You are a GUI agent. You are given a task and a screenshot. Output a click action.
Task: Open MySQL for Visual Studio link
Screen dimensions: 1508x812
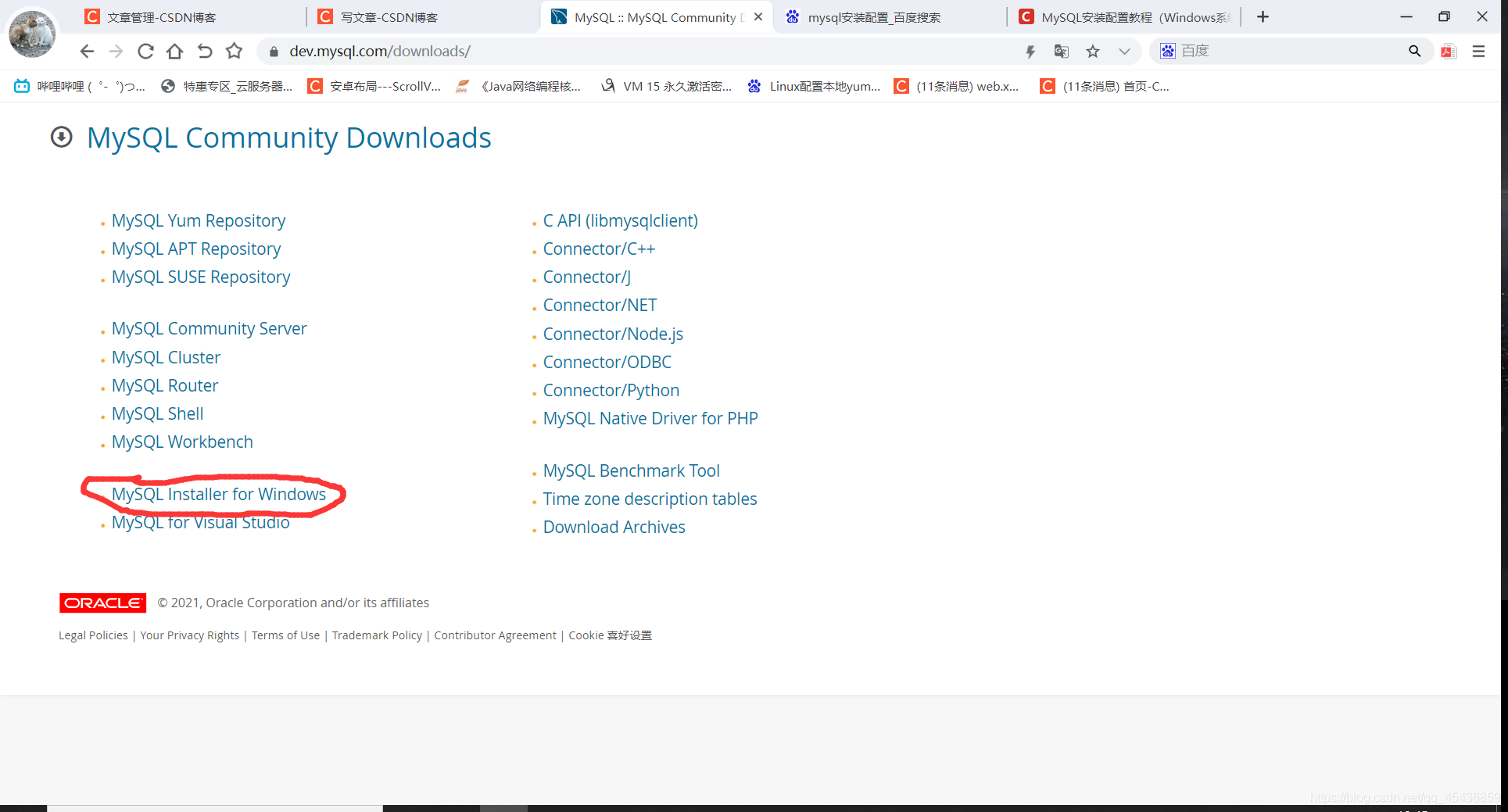click(x=201, y=522)
